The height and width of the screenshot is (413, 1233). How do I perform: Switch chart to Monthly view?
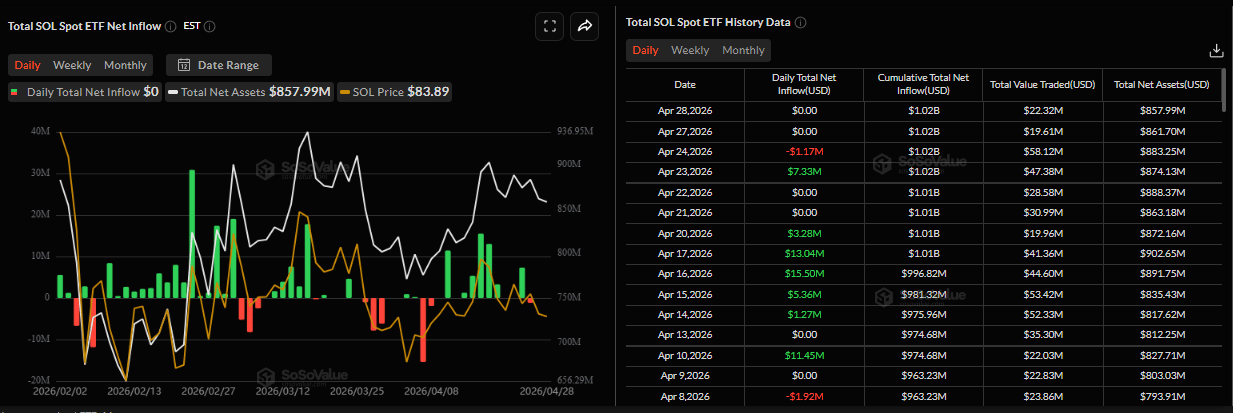125,65
